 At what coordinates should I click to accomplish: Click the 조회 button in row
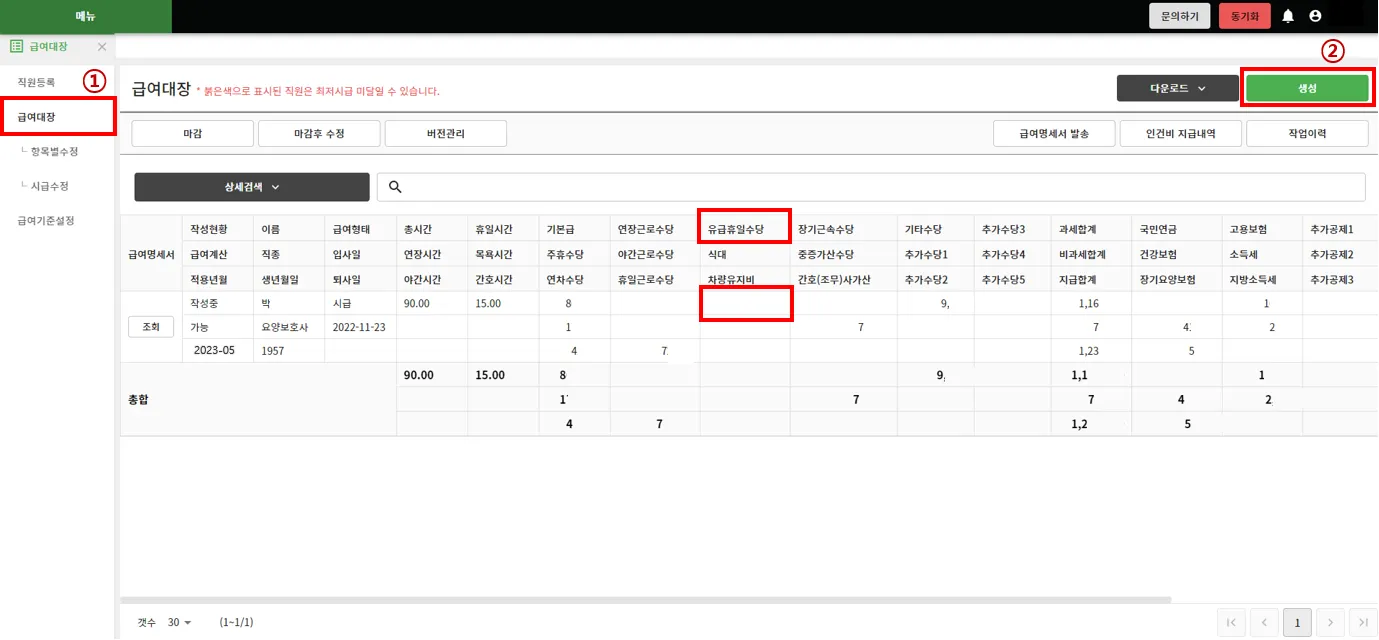(x=151, y=327)
